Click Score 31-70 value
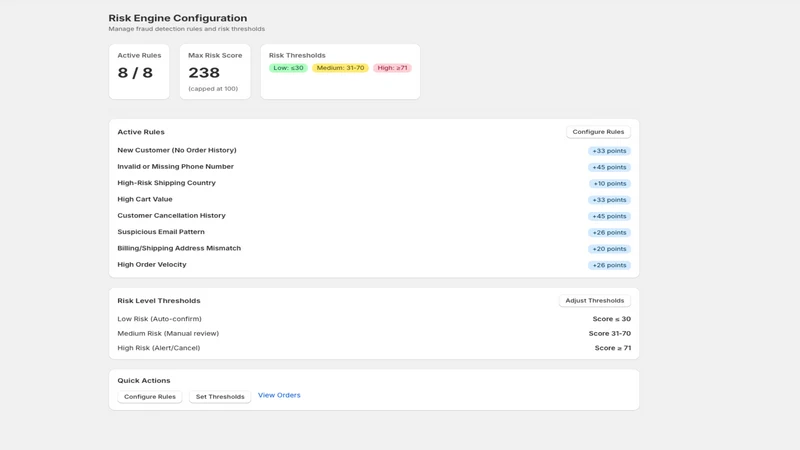Image resolution: width=800 pixels, height=450 pixels. pos(610,333)
